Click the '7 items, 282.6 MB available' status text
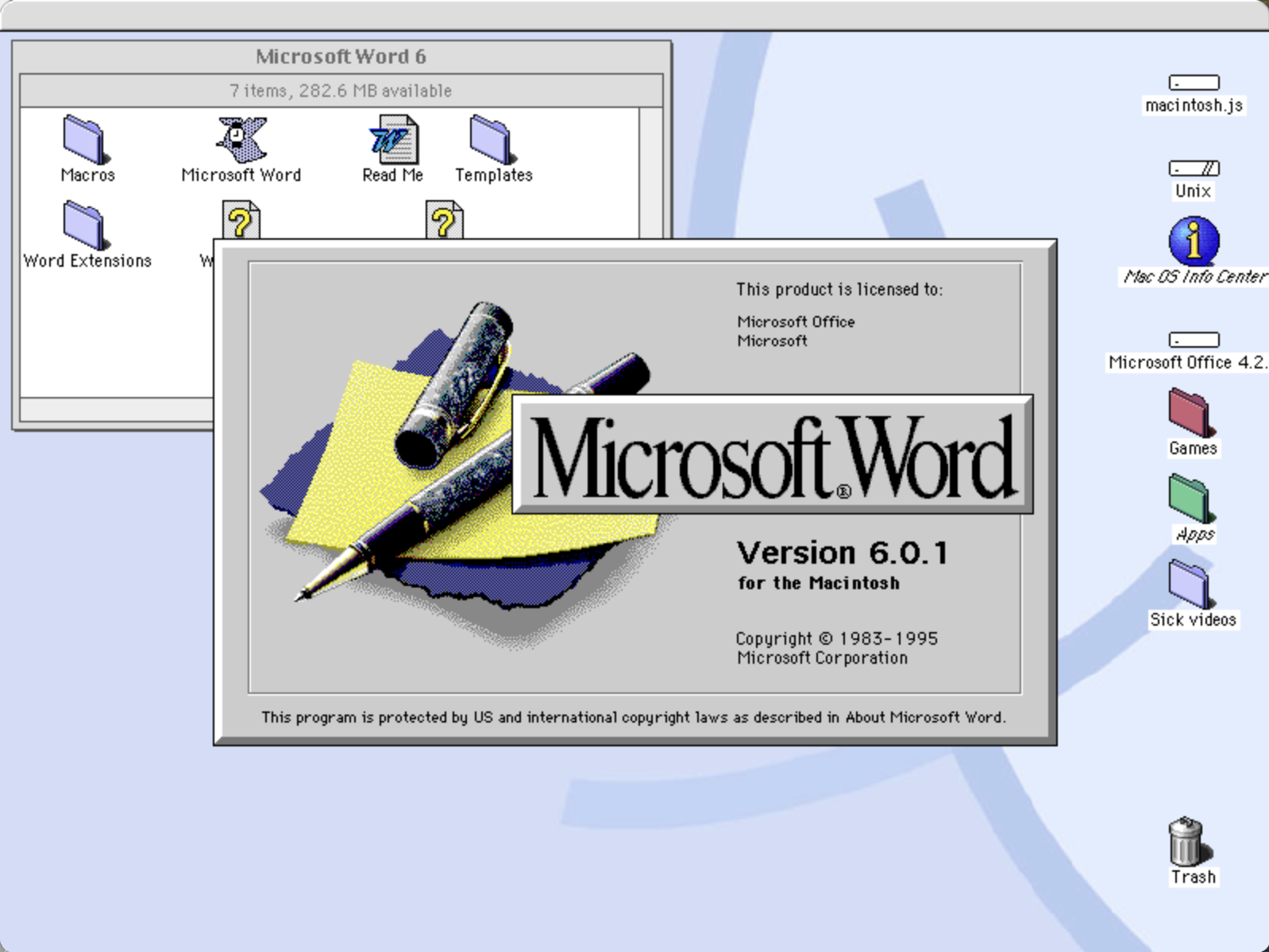Viewport: 1269px width, 952px height. (x=341, y=91)
